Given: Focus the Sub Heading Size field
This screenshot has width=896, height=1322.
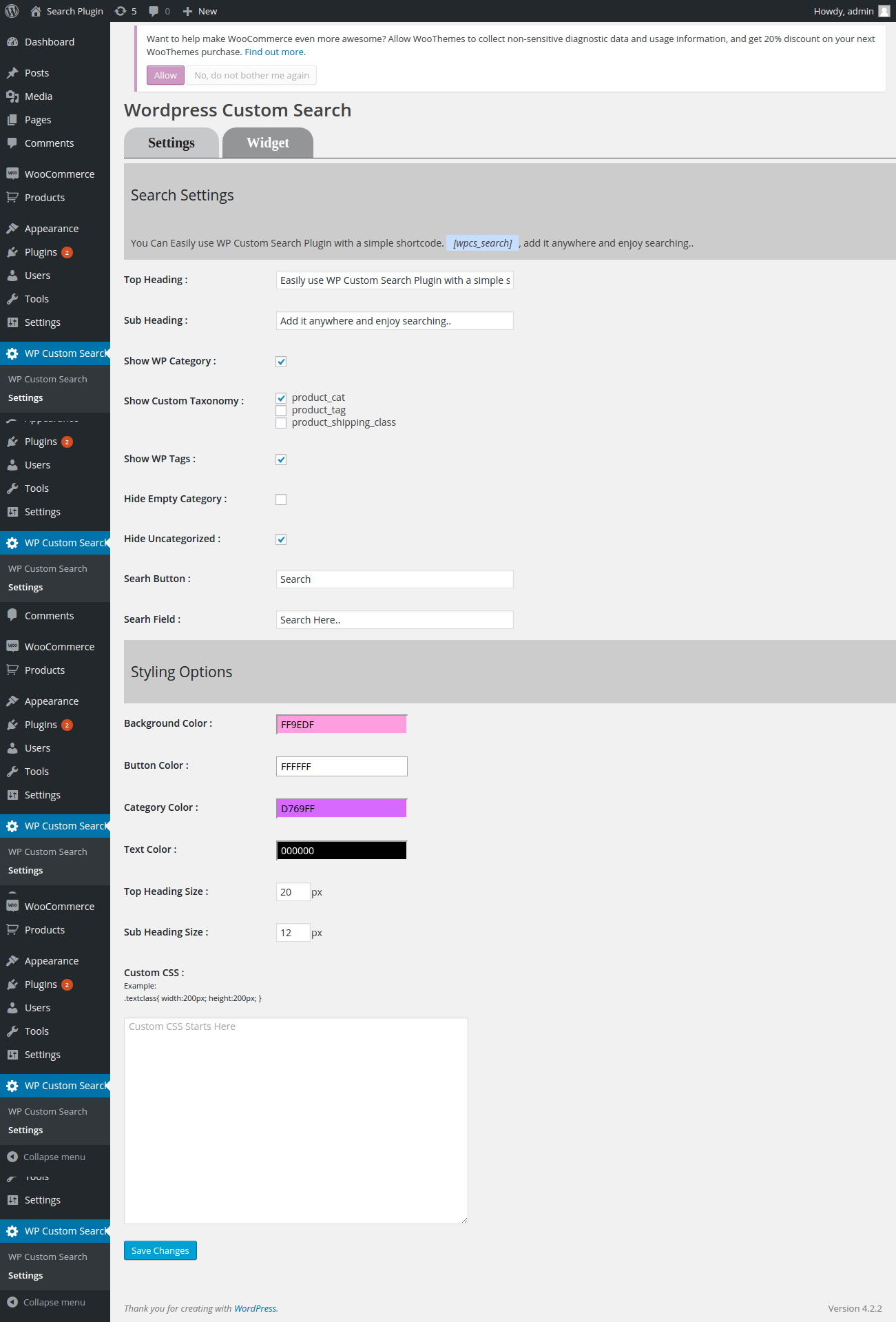Looking at the screenshot, I should 293,933.
